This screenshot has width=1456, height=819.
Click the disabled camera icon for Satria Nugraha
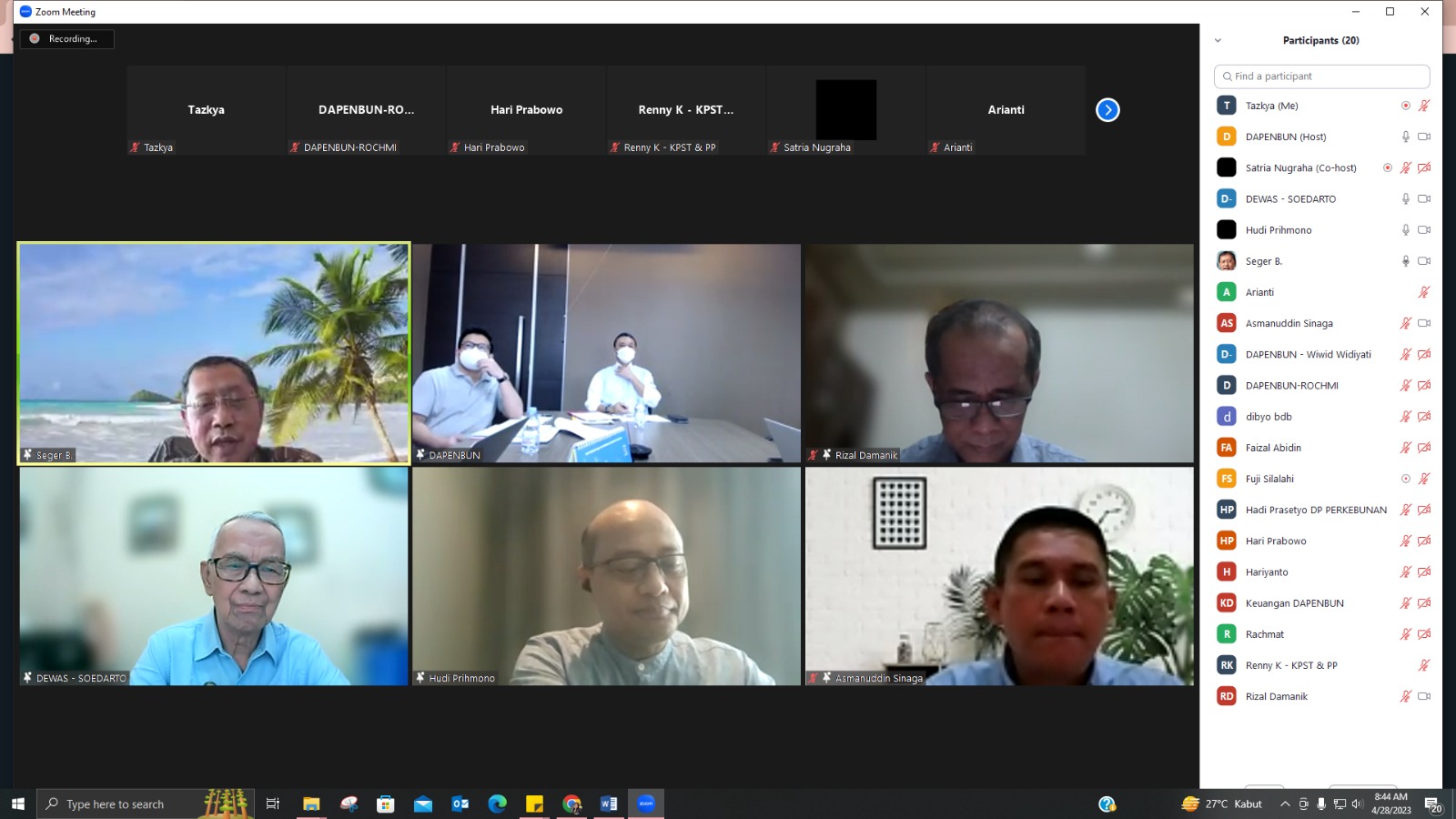coord(1424,167)
